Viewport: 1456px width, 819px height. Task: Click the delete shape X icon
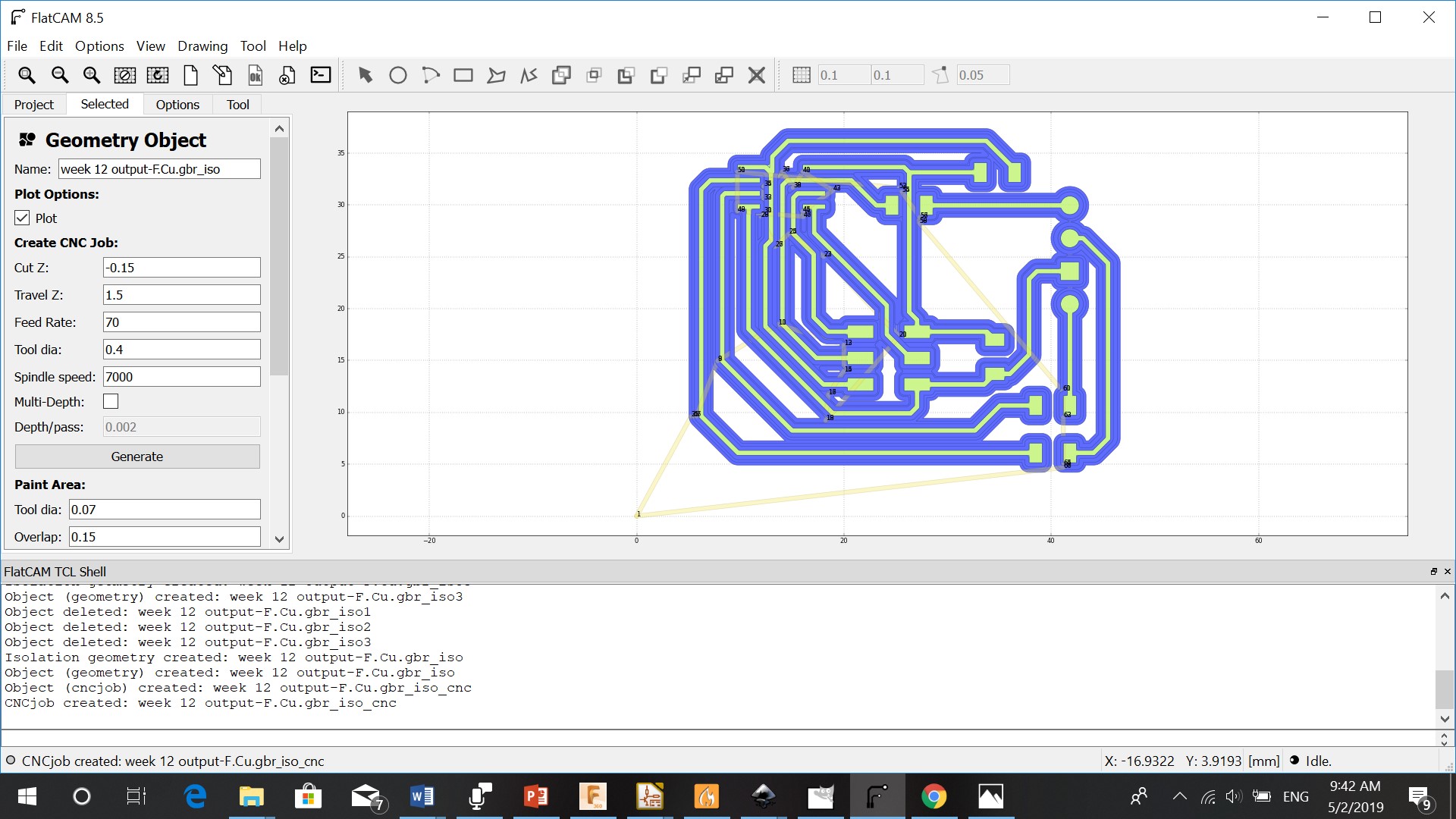tap(756, 75)
